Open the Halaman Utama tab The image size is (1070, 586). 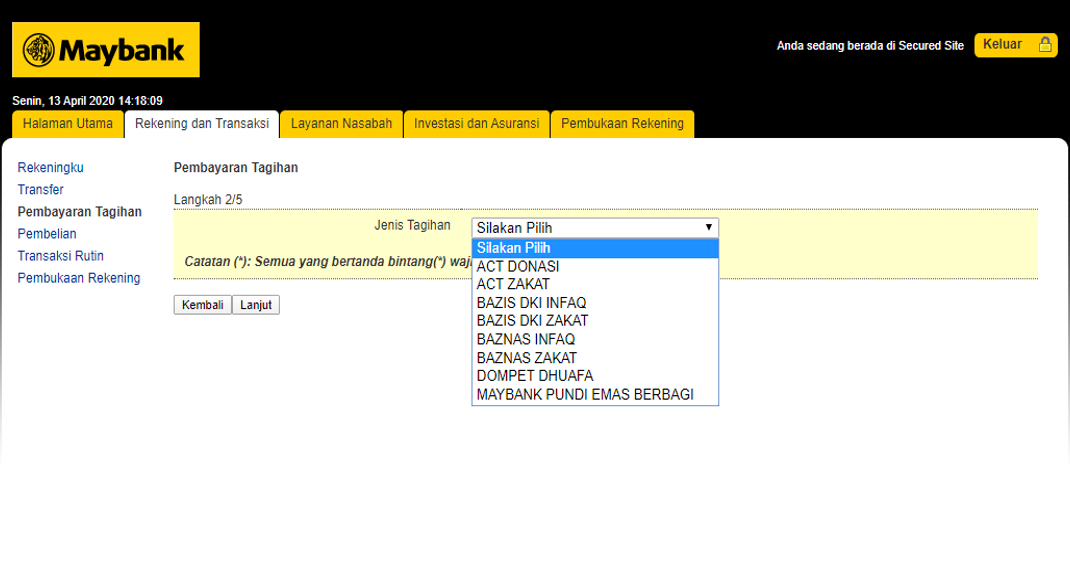(x=68, y=124)
